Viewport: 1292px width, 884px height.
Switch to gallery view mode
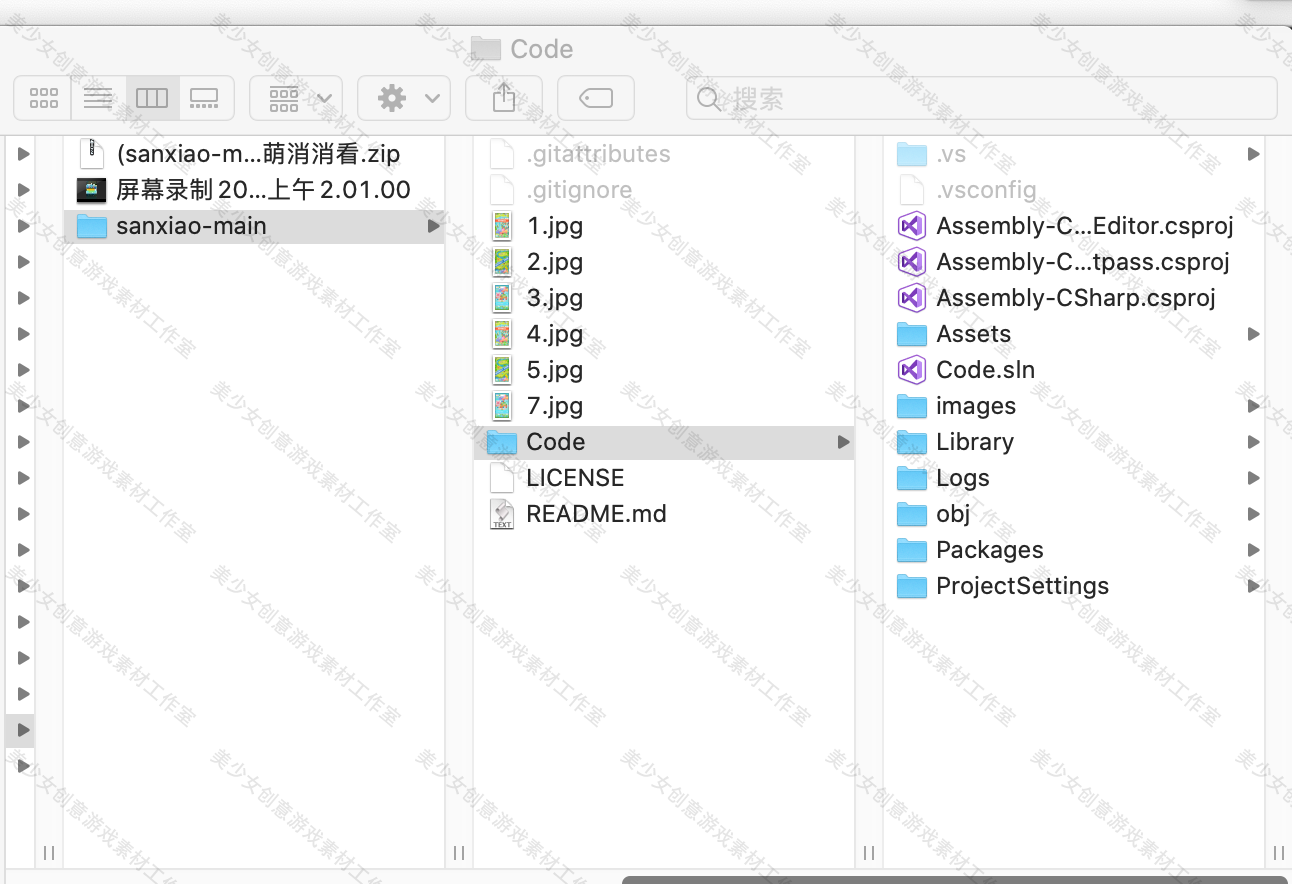coord(206,98)
